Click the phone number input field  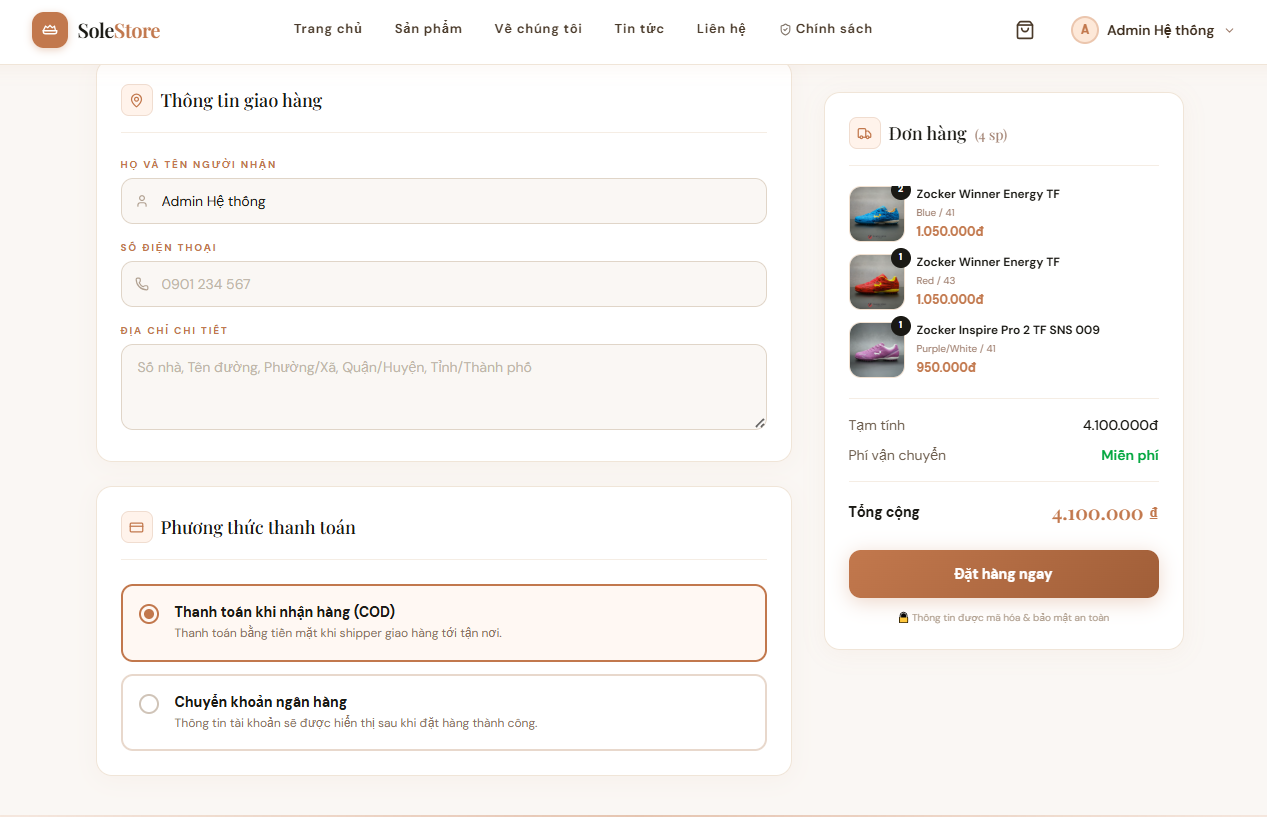pos(443,284)
